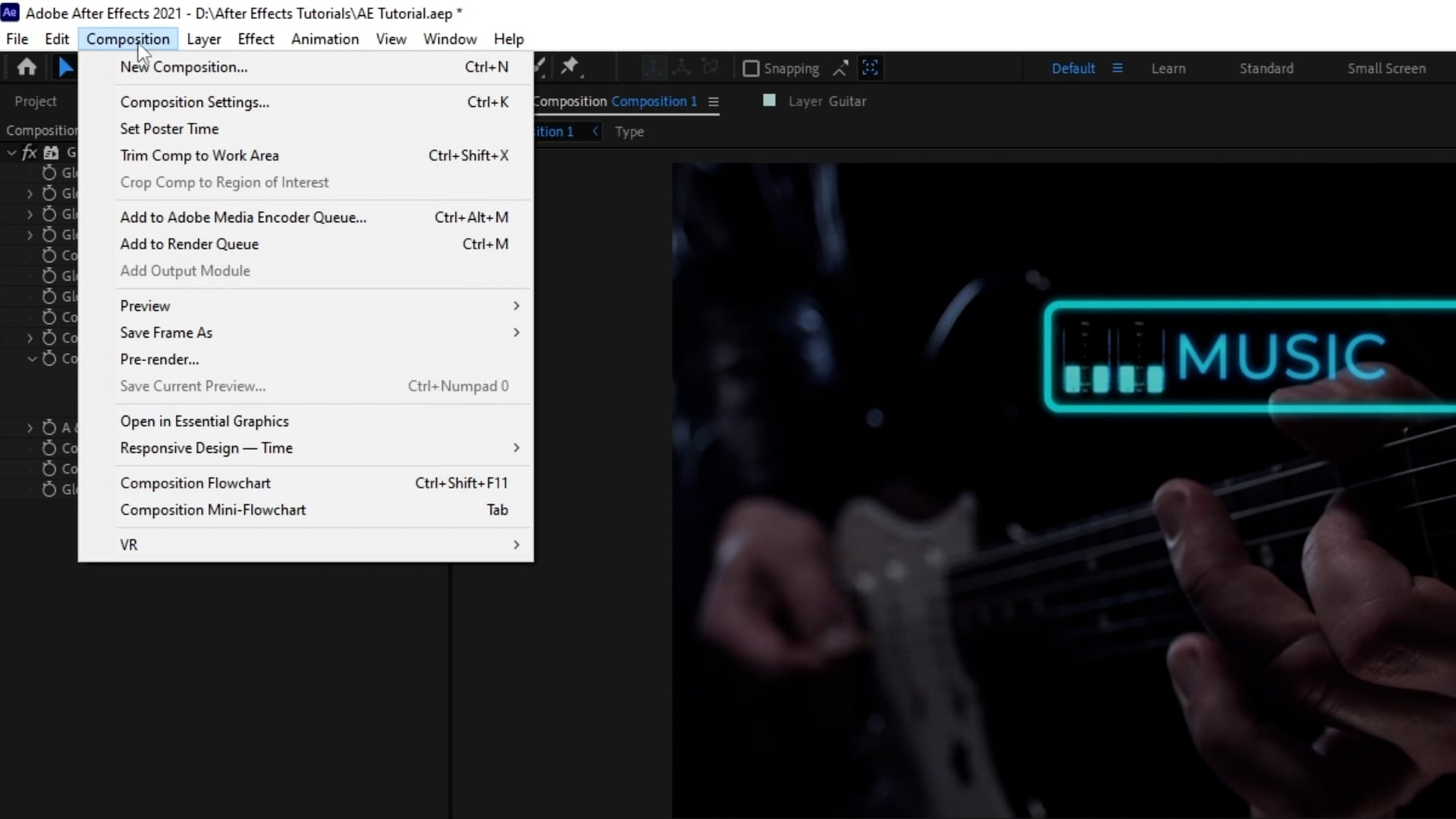Open the Effect menu in the menu bar
The image size is (1456, 819).
click(256, 39)
